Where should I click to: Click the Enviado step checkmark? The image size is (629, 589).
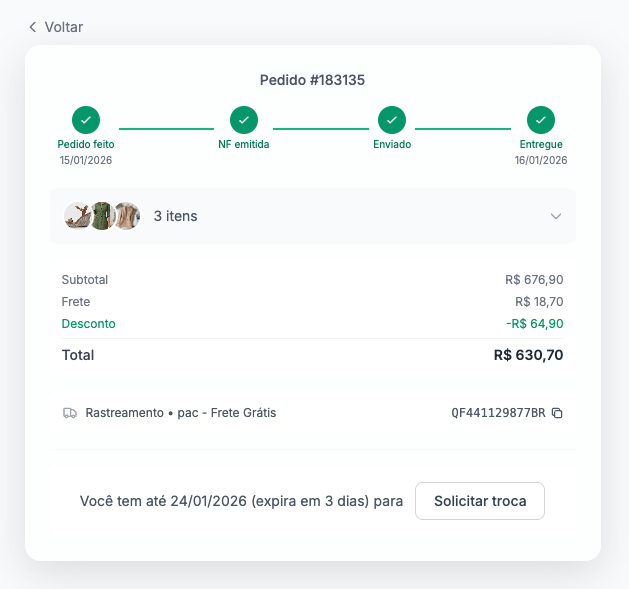tap(392, 120)
